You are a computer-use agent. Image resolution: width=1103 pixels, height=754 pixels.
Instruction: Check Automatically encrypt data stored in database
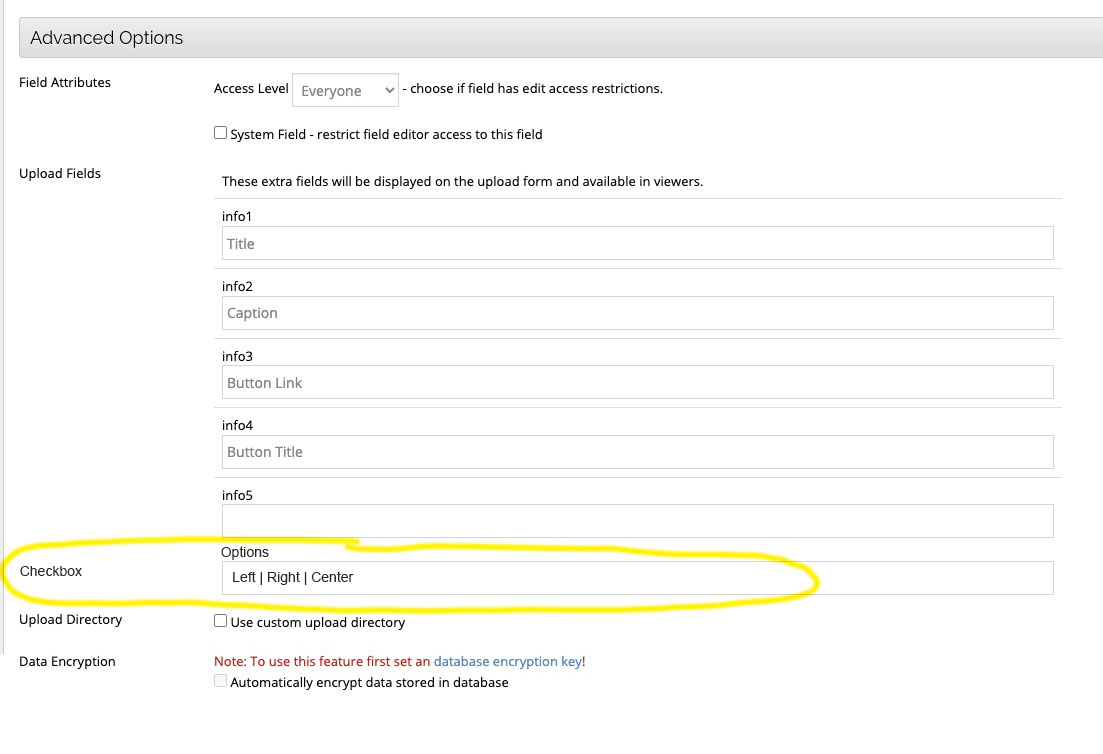pos(221,682)
